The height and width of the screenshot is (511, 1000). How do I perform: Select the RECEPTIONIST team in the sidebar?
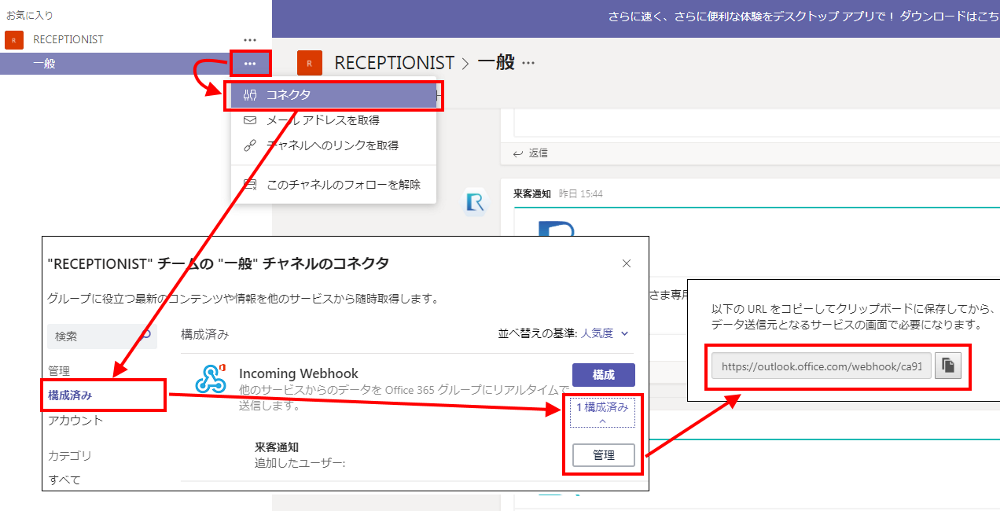pyautogui.click(x=68, y=40)
